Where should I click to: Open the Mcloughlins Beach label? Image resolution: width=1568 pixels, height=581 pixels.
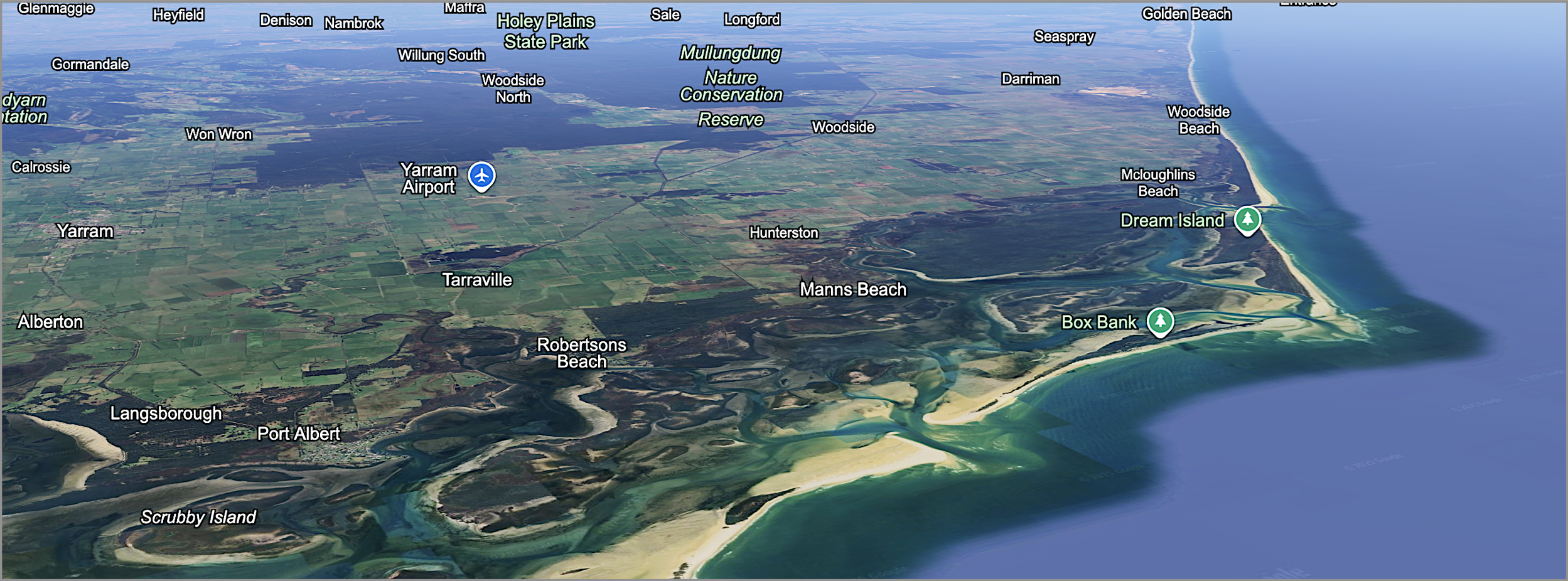coord(1157,183)
